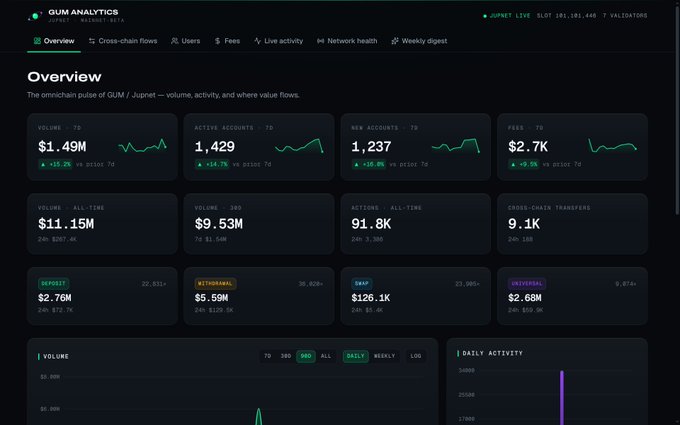680x425 pixels.
Task: Click the 1,237 new accounts value
Action: (x=371, y=147)
